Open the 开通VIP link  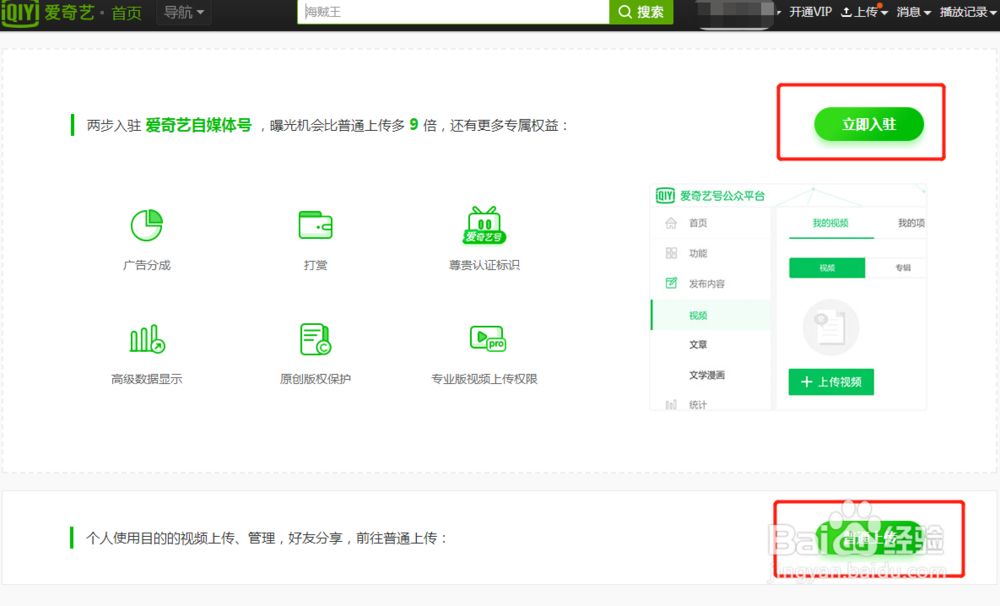(x=810, y=11)
